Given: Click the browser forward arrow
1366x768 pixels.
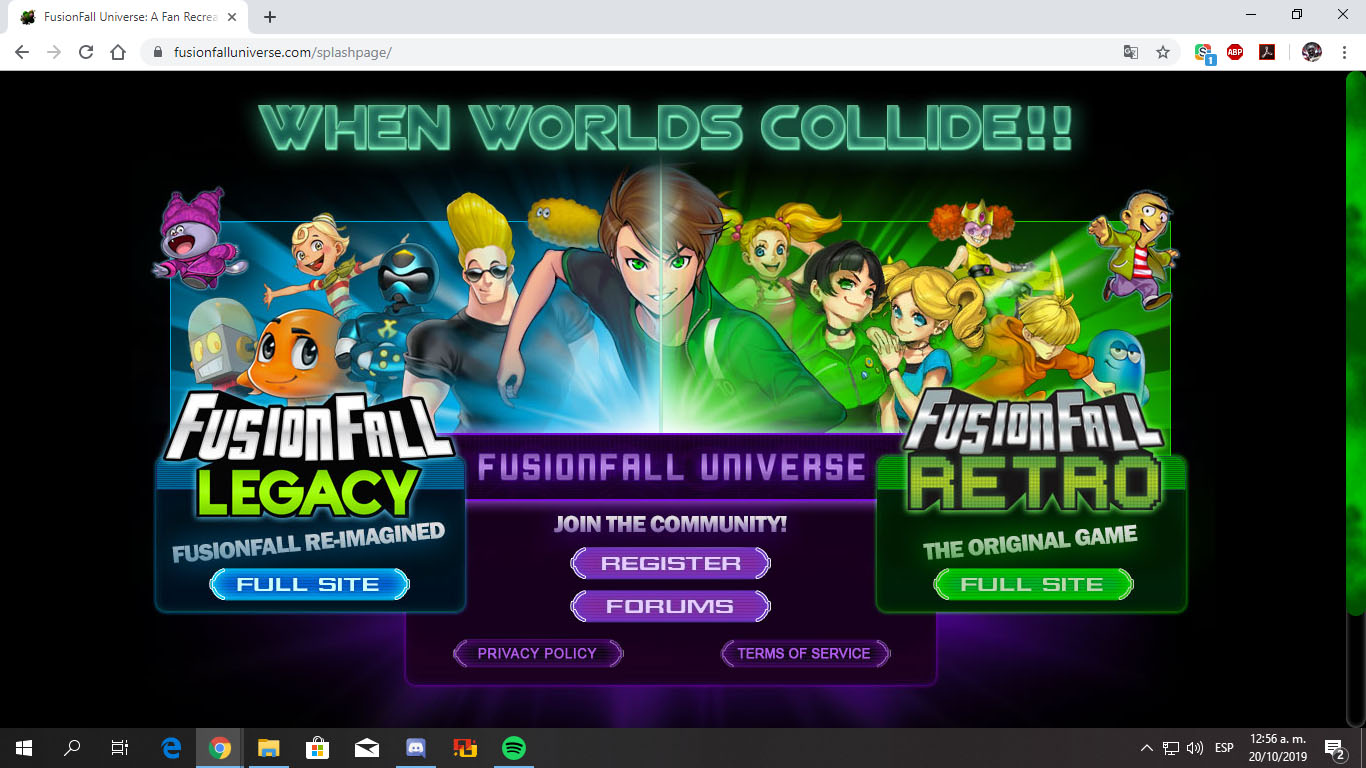Looking at the screenshot, I should [x=54, y=52].
